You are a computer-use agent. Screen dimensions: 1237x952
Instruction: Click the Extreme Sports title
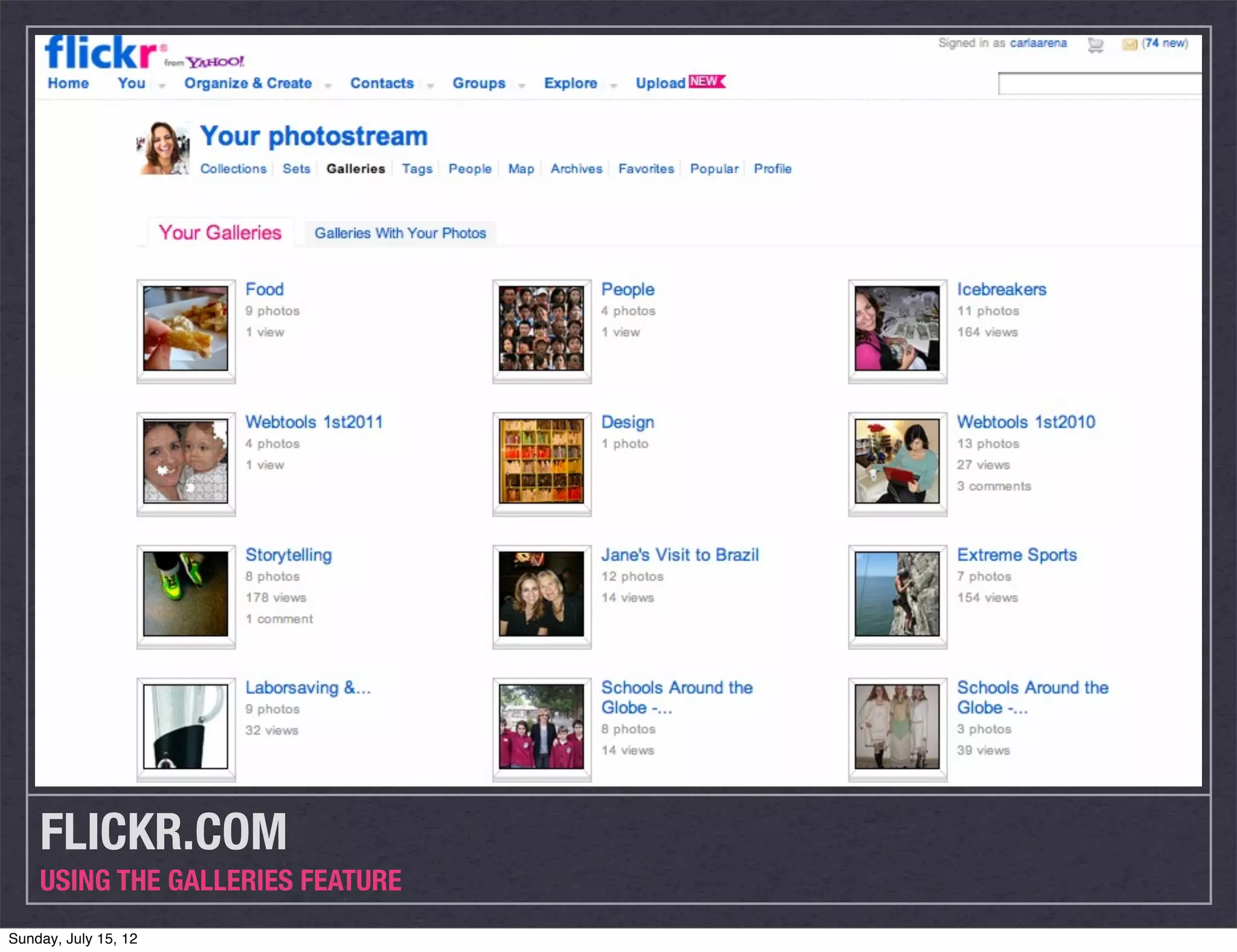click(x=1017, y=555)
